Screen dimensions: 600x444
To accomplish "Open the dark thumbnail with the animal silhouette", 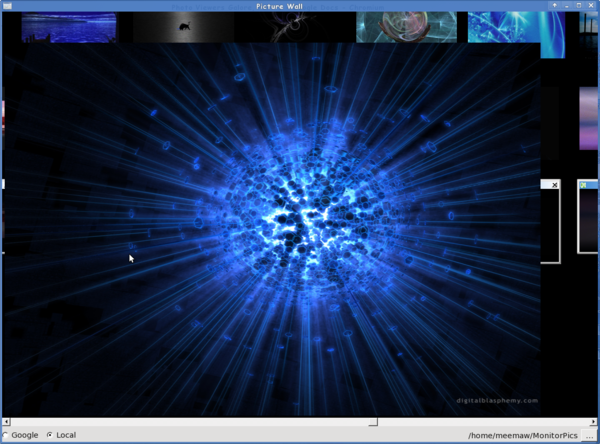I will [183, 27].
